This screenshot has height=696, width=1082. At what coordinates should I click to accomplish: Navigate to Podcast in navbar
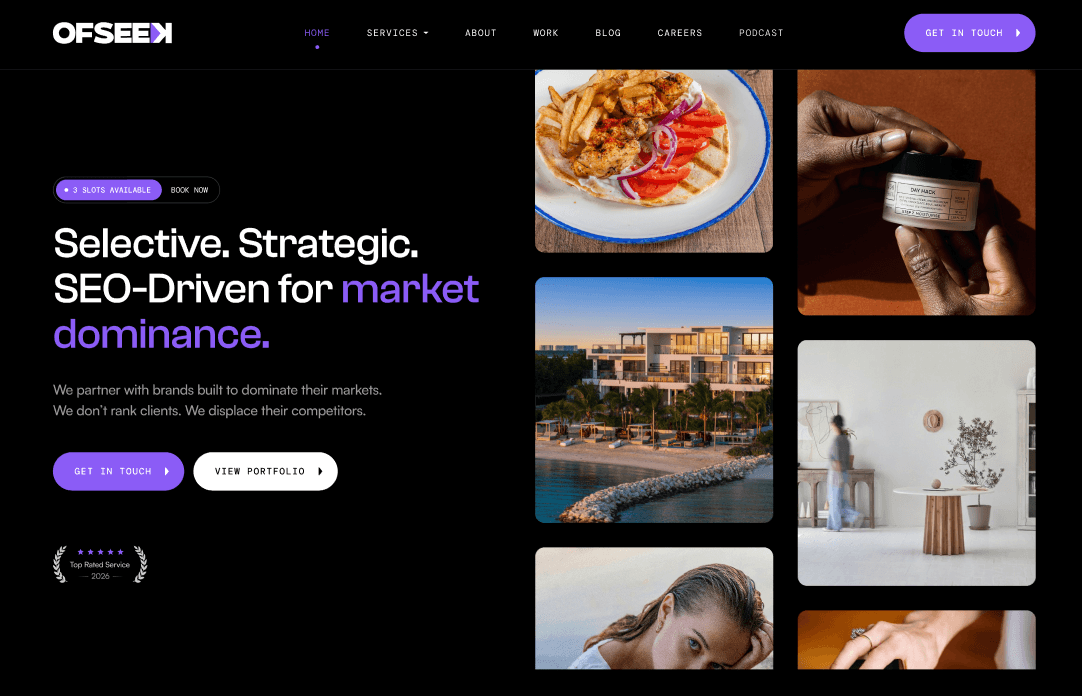tap(761, 32)
